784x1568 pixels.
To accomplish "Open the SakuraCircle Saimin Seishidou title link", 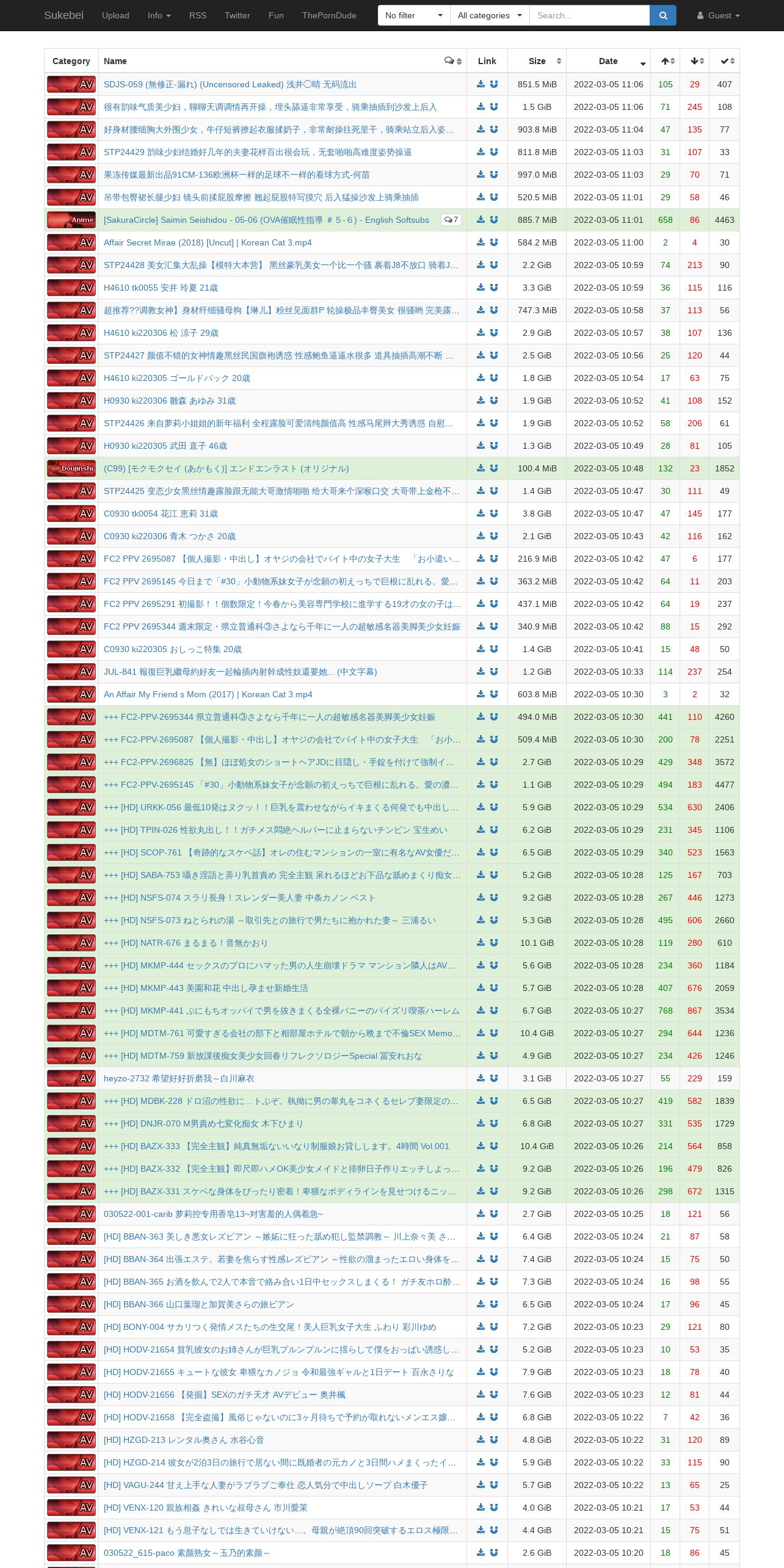I will click(266, 220).
